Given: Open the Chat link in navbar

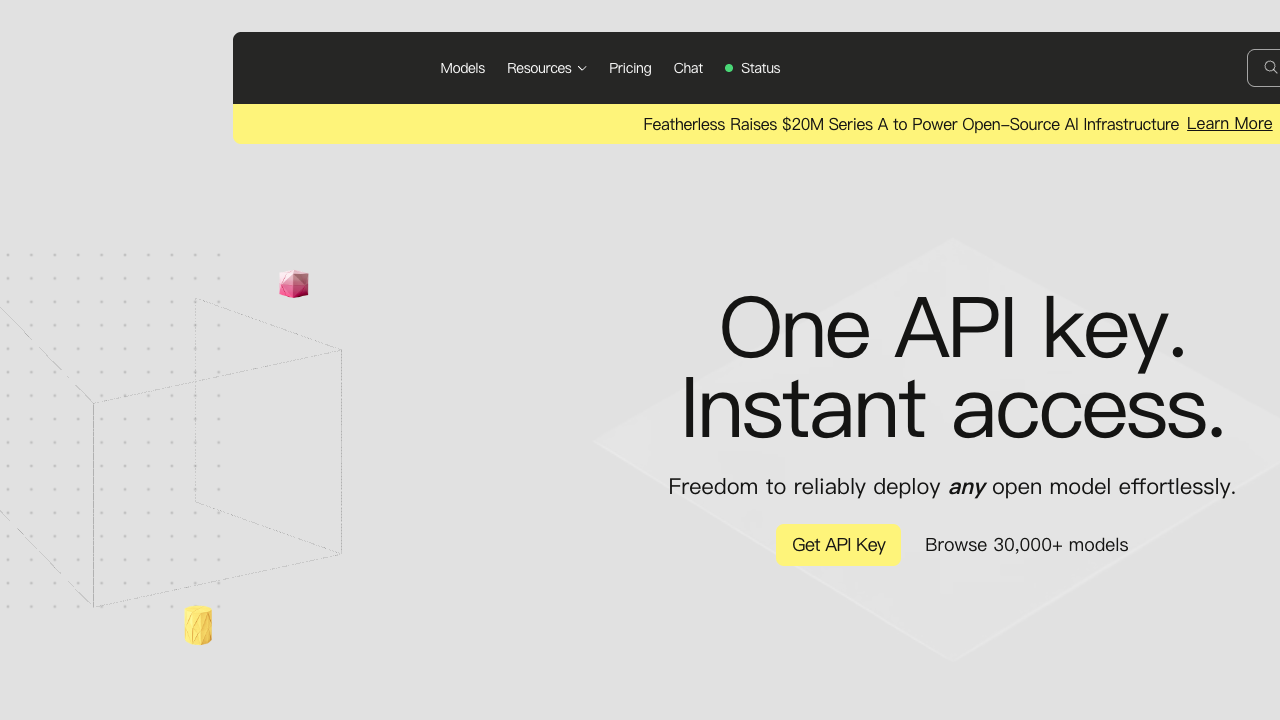Looking at the screenshot, I should click(688, 68).
